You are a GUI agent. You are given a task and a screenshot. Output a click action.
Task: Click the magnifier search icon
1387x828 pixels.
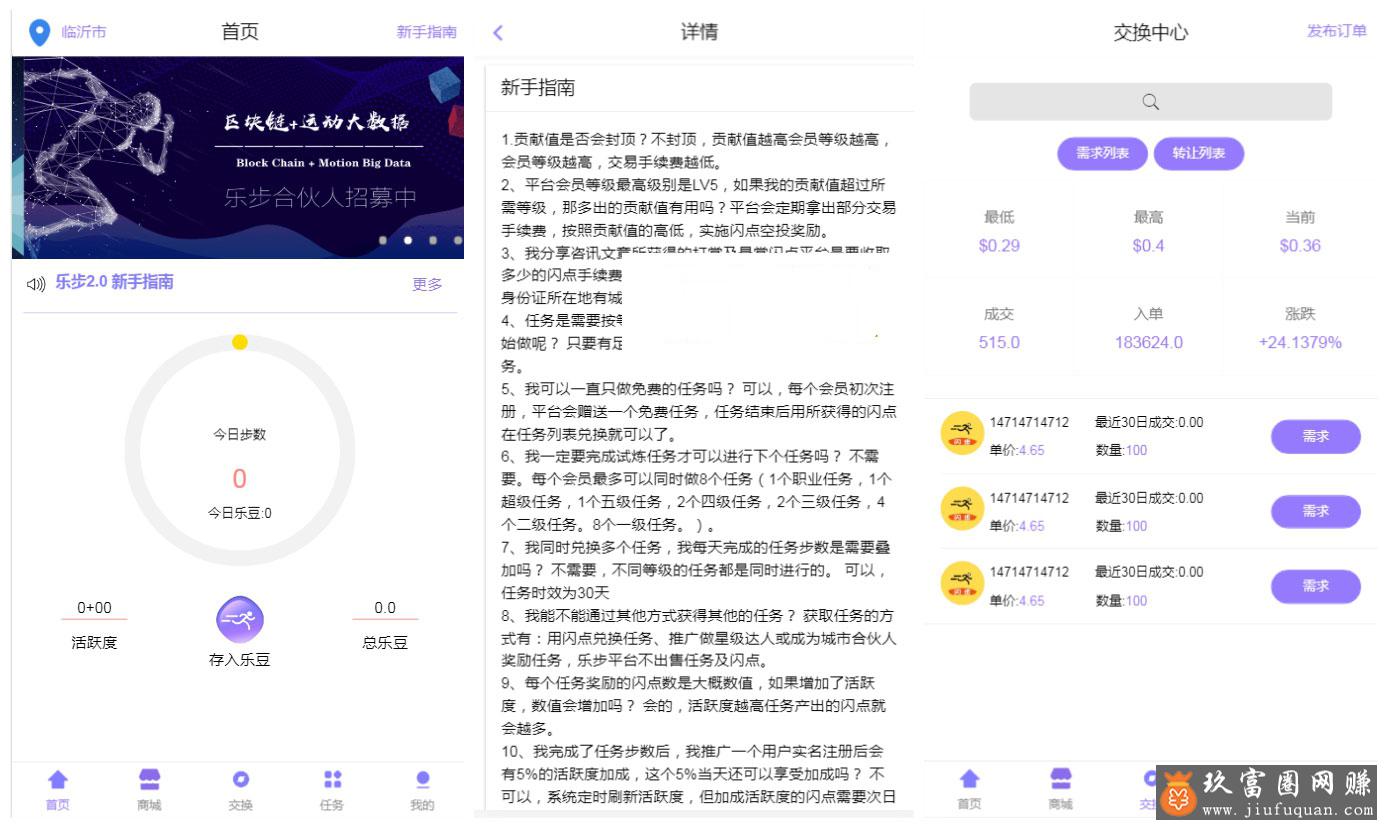click(1150, 101)
